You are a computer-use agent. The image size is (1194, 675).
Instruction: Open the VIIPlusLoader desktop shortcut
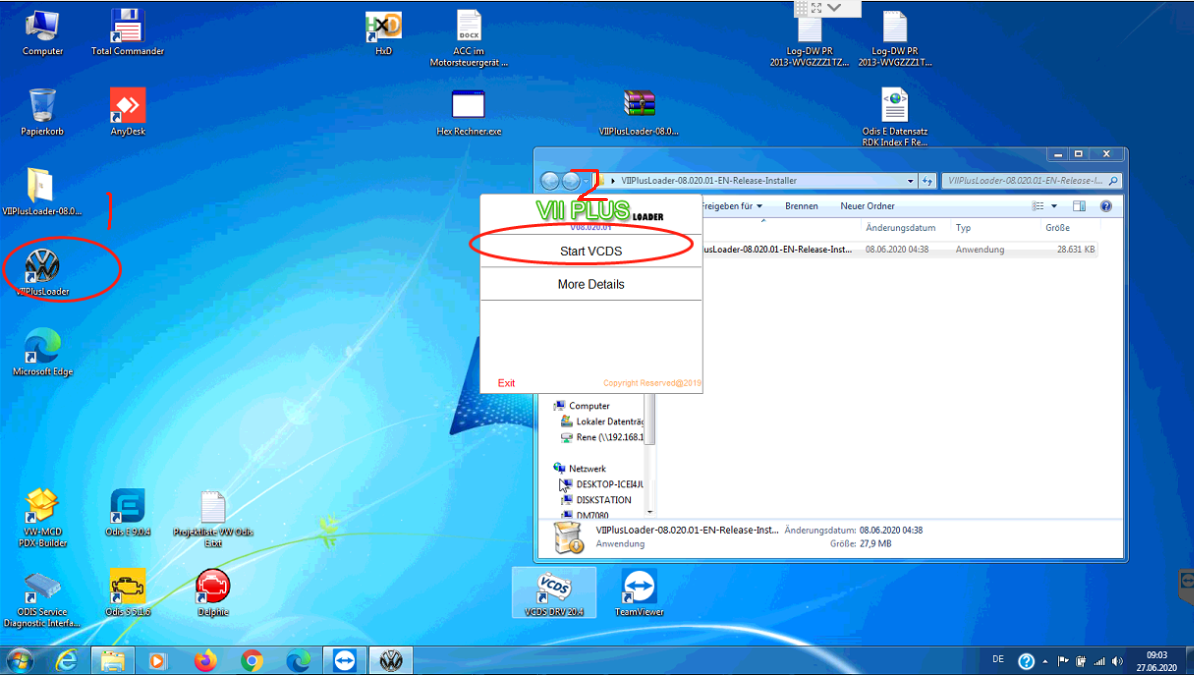[x=42, y=268]
